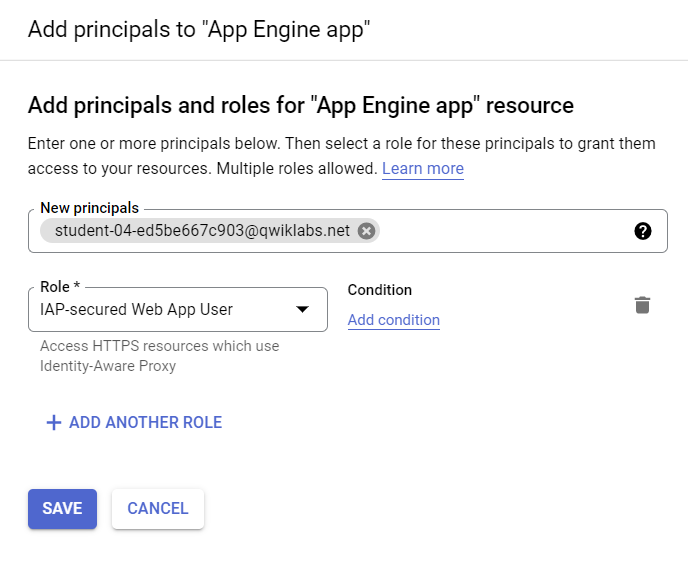Click the Condition heading

click(x=380, y=290)
